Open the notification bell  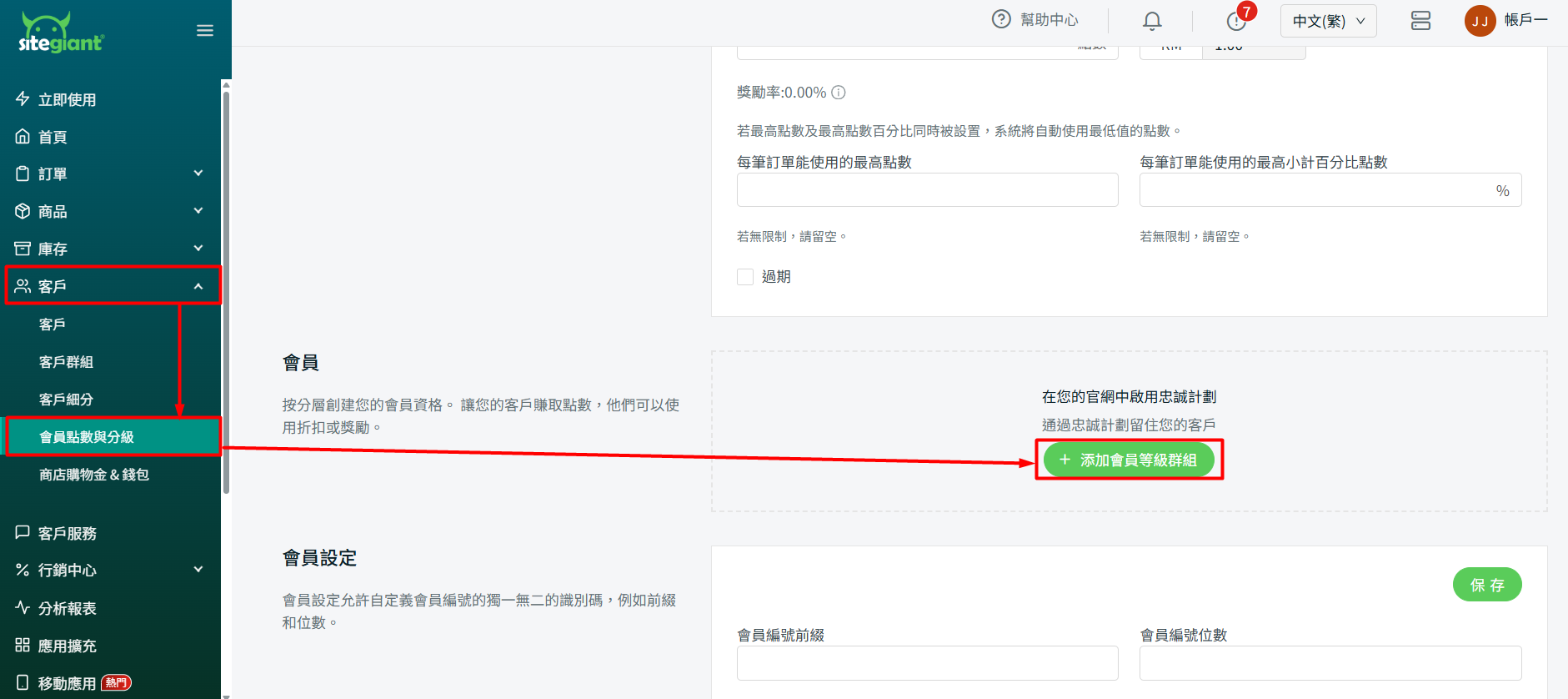[x=1152, y=21]
